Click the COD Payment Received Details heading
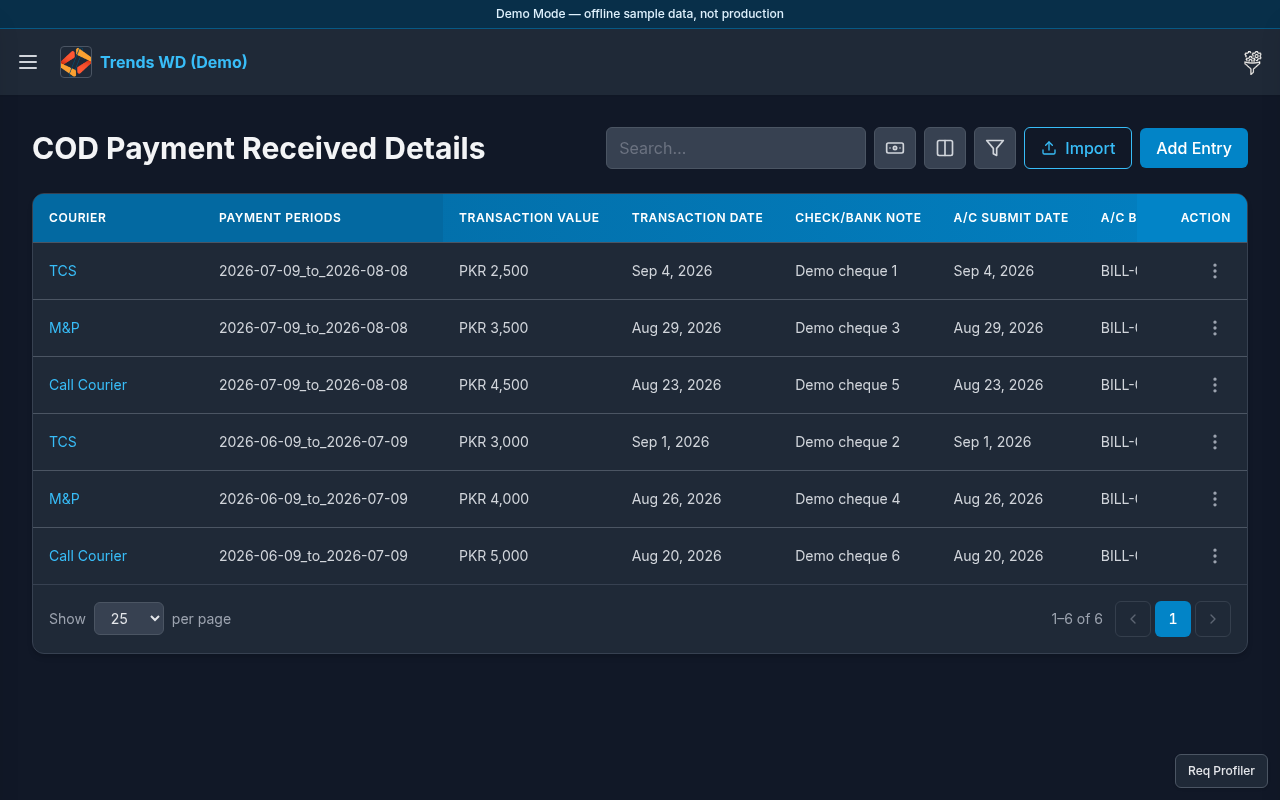 coord(259,148)
